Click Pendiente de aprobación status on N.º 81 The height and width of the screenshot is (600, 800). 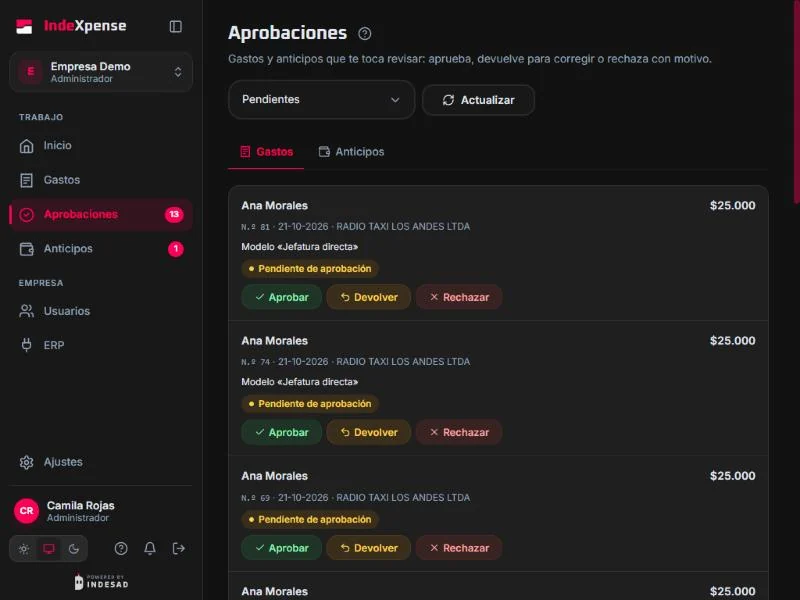[x=310, y=269]
